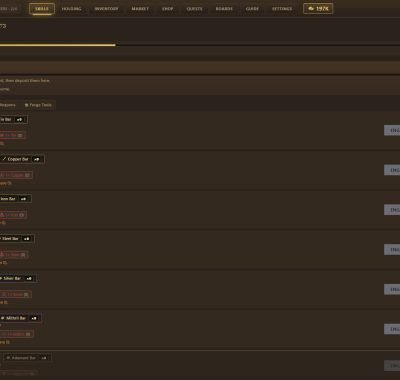The height and width of the screenshot is (380, 400).
Task: Select the Silver Bar recipe label
Action: [x=12, y=278]
